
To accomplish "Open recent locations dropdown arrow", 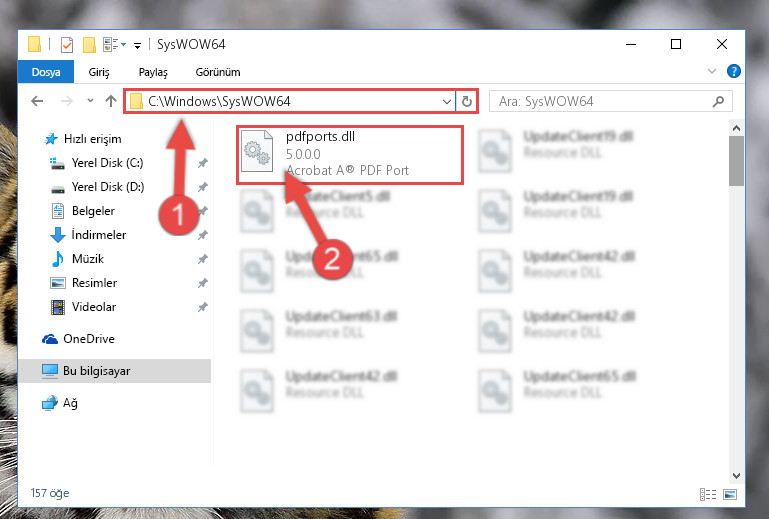I will pos(90,101).
